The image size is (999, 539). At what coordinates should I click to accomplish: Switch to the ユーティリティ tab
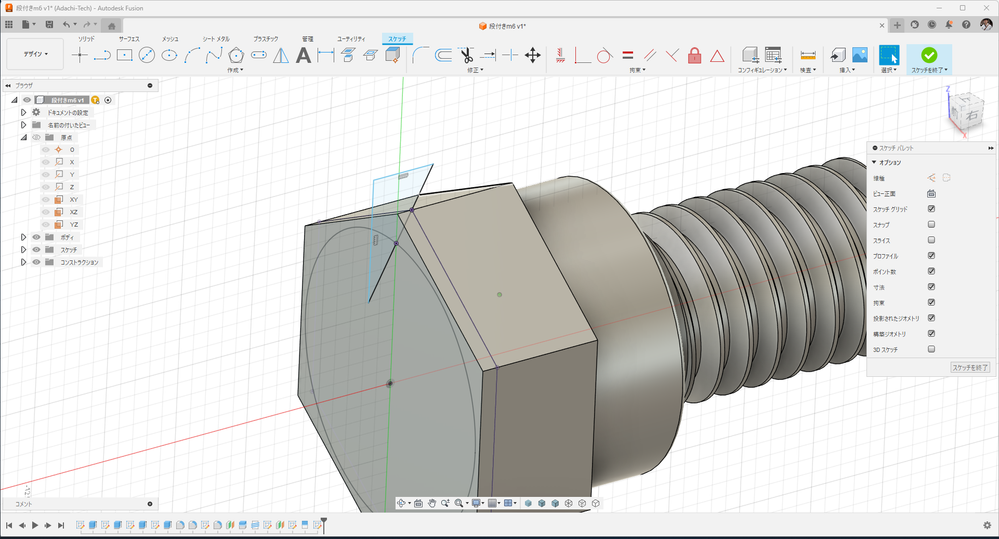click(351, 39)
